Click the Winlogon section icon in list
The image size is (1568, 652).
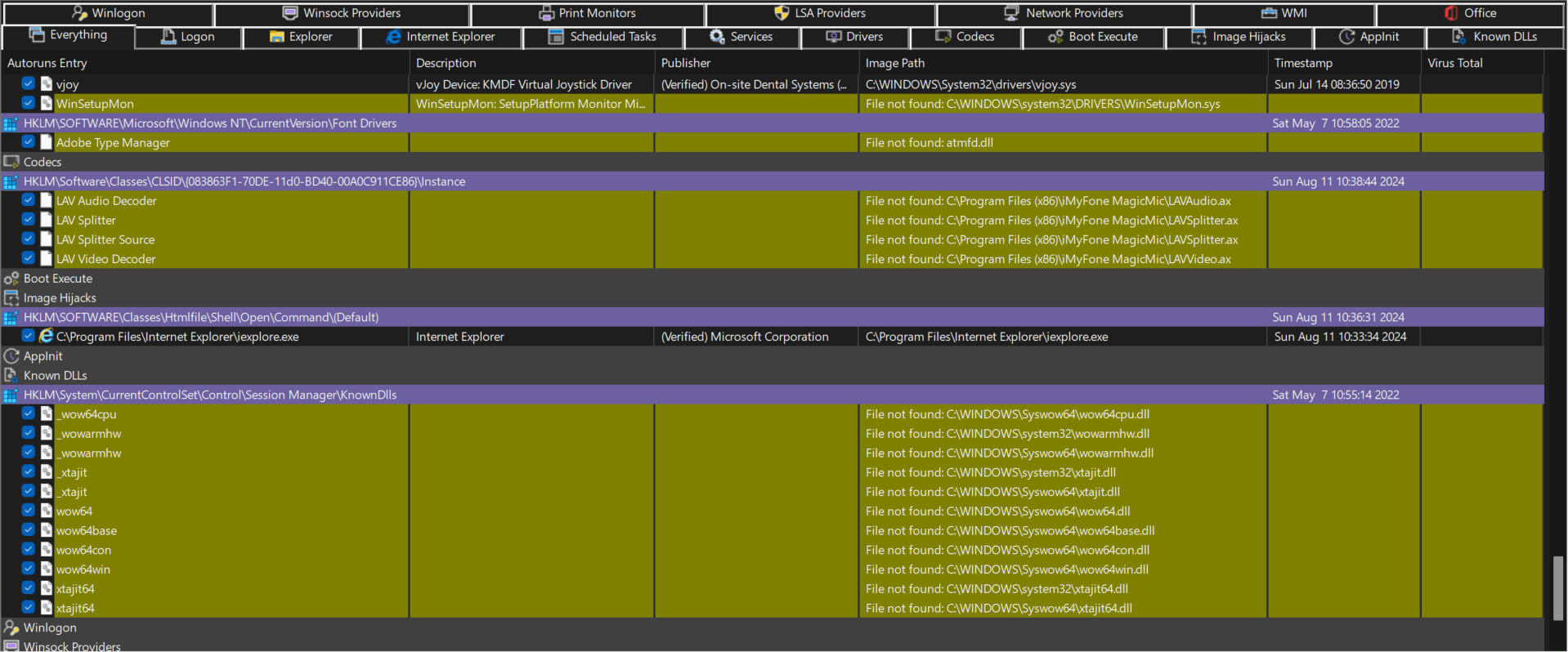[x=11, y=627]
